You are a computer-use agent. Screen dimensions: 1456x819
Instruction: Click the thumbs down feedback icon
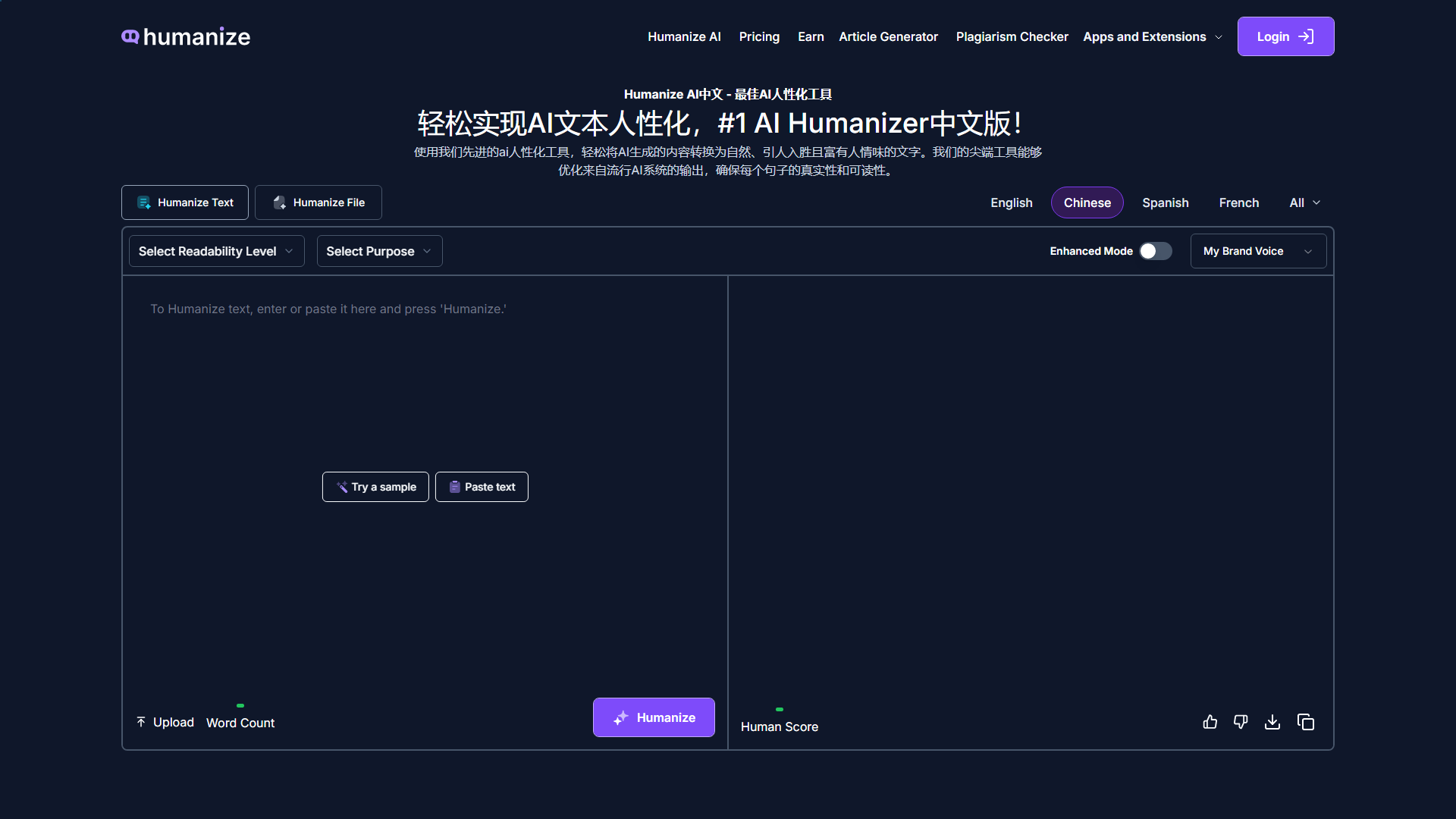point(1241,722)
